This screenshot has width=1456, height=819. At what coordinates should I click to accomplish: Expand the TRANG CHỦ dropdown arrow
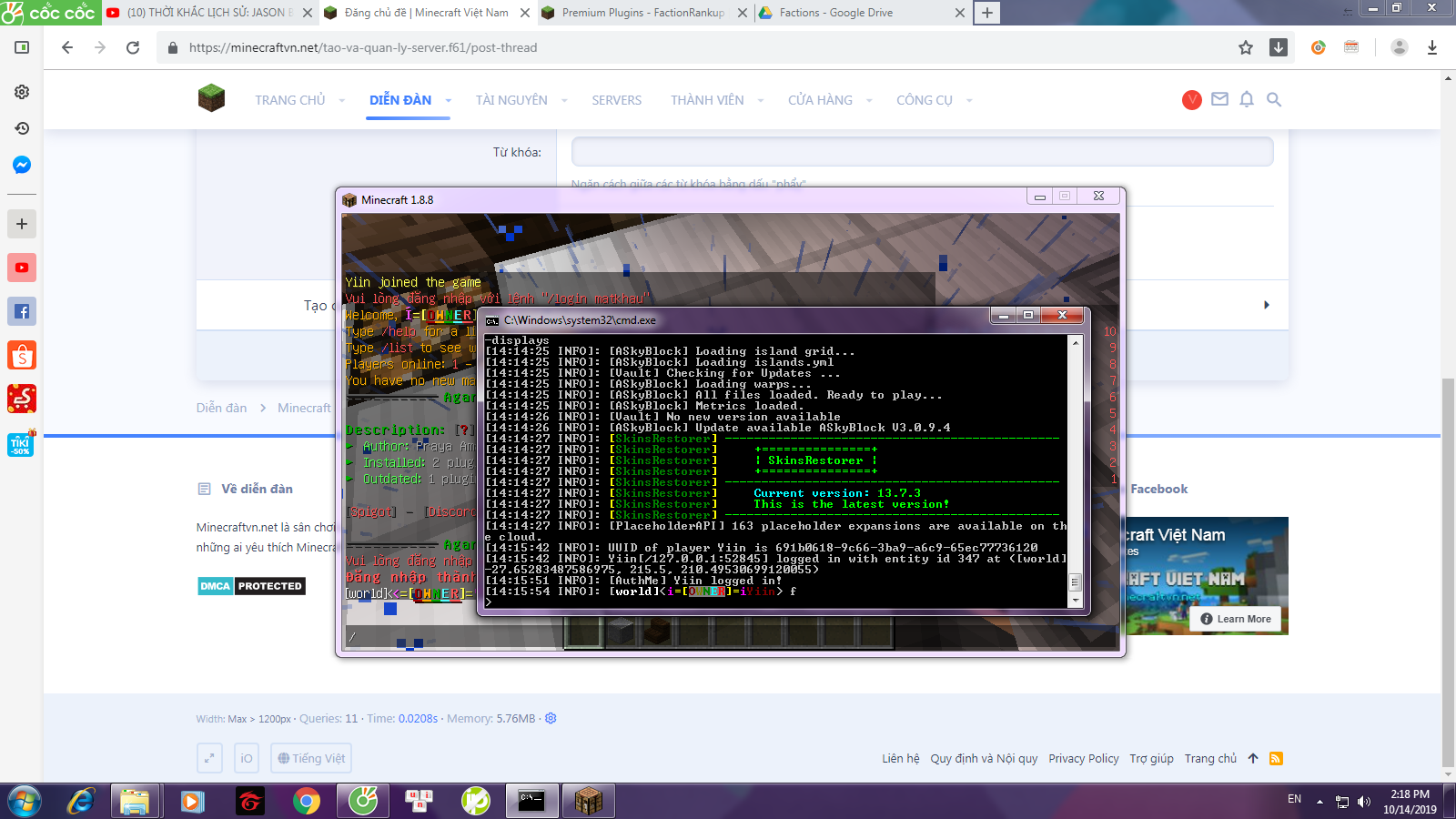coord(342,100)
